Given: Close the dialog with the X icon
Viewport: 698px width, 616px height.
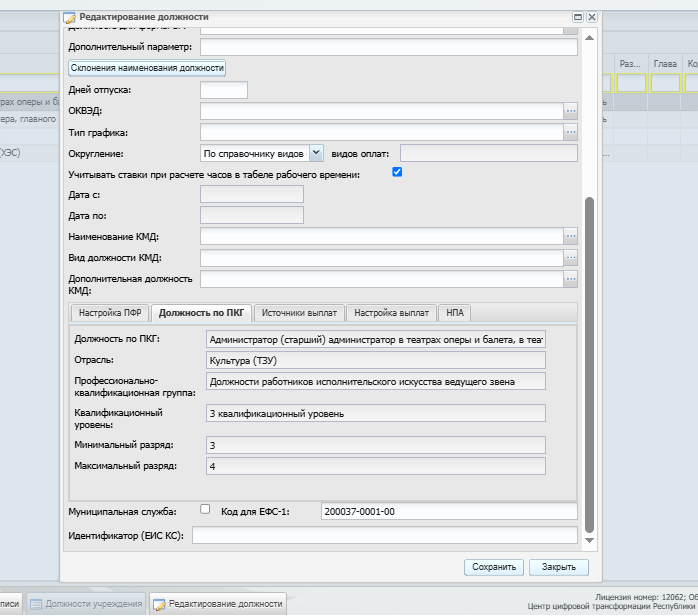Looking at the screenshot, I should (592, 17).
